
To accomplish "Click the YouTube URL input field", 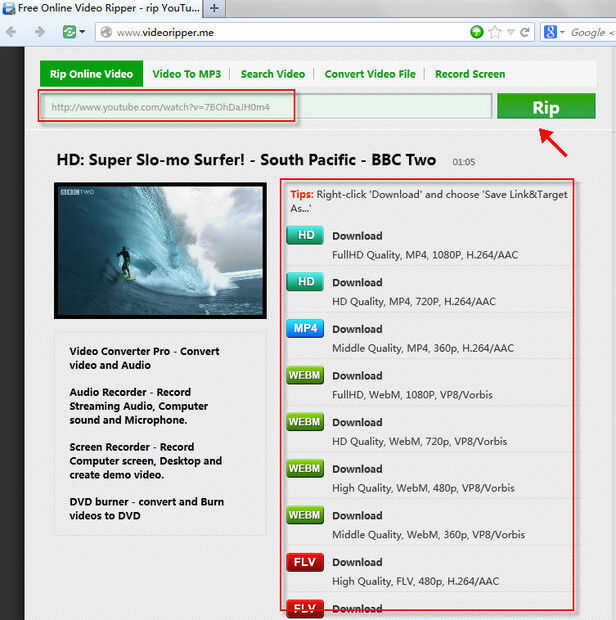I will 266,106.
